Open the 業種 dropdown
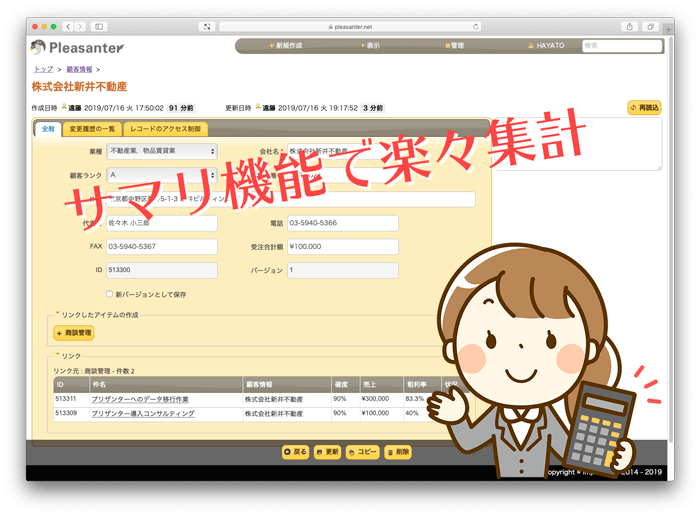The image size is (700, 515). pyautogui.click(x=162, y=151)
